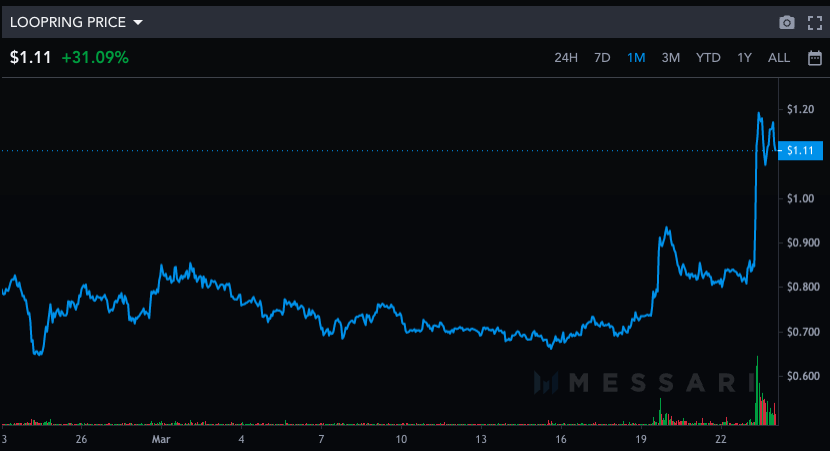Click the 26 date label on time axis
Screen dimensions: 830x451
pyautogui.click(x=81, y=439)
